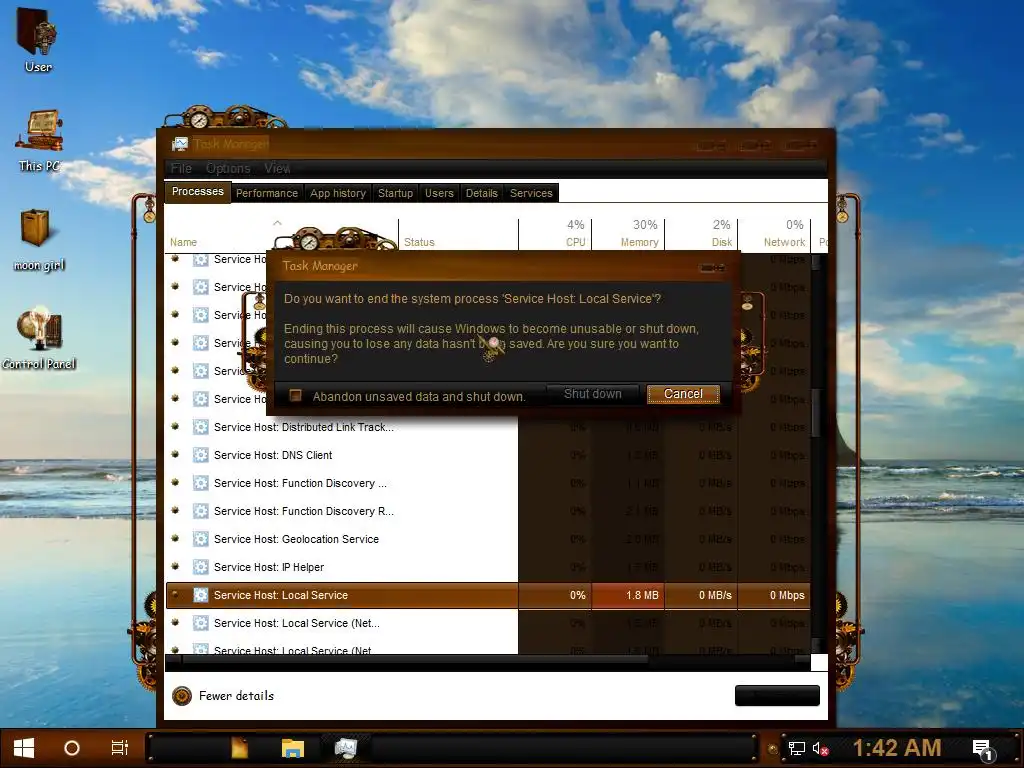1024x768 pixels.
Task: Expand Service Host: Distributed Link Tracking row
Action: coord(175,426)
